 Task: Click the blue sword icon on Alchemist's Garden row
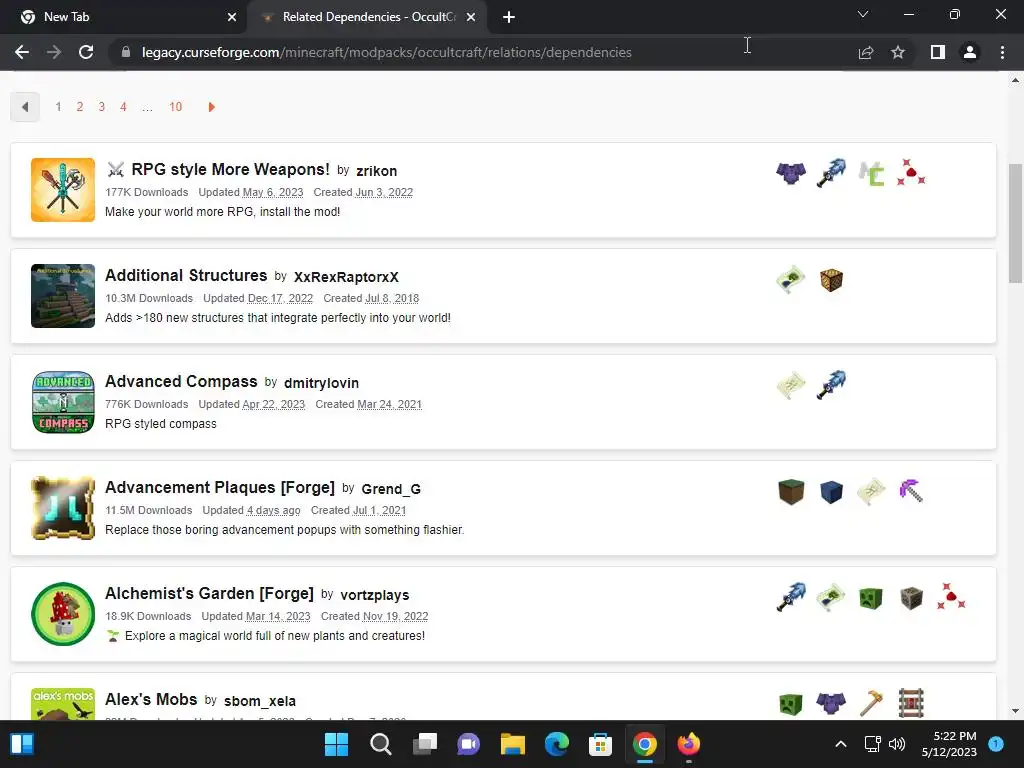point(791,598)
